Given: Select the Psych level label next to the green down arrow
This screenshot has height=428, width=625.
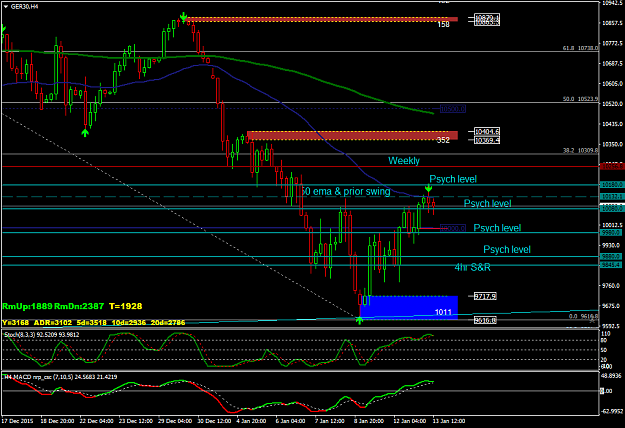Looking at the screenshot, I should tap(453, 179).
